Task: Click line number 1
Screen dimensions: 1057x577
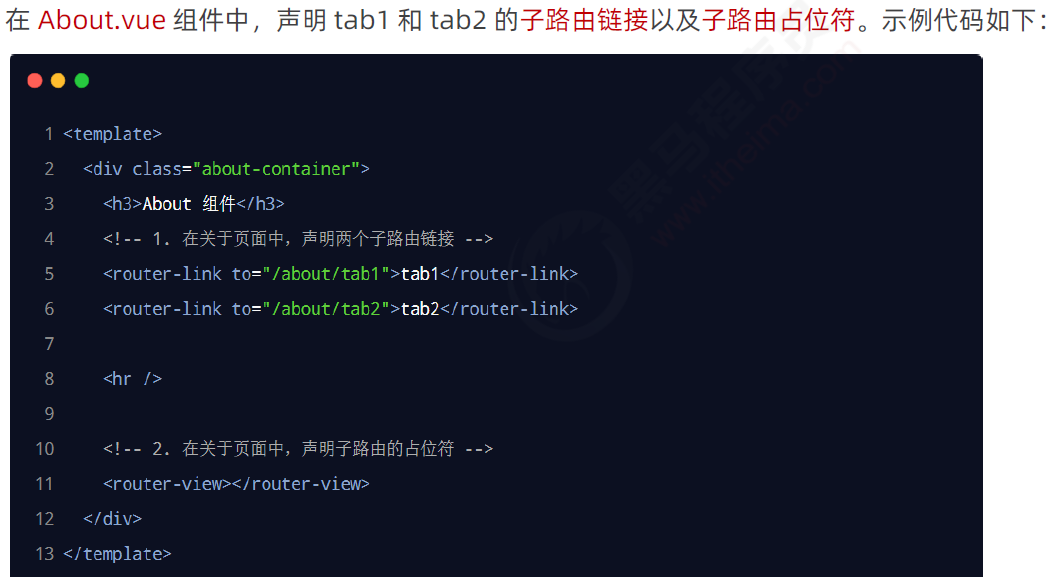Action: pos(49,134)
